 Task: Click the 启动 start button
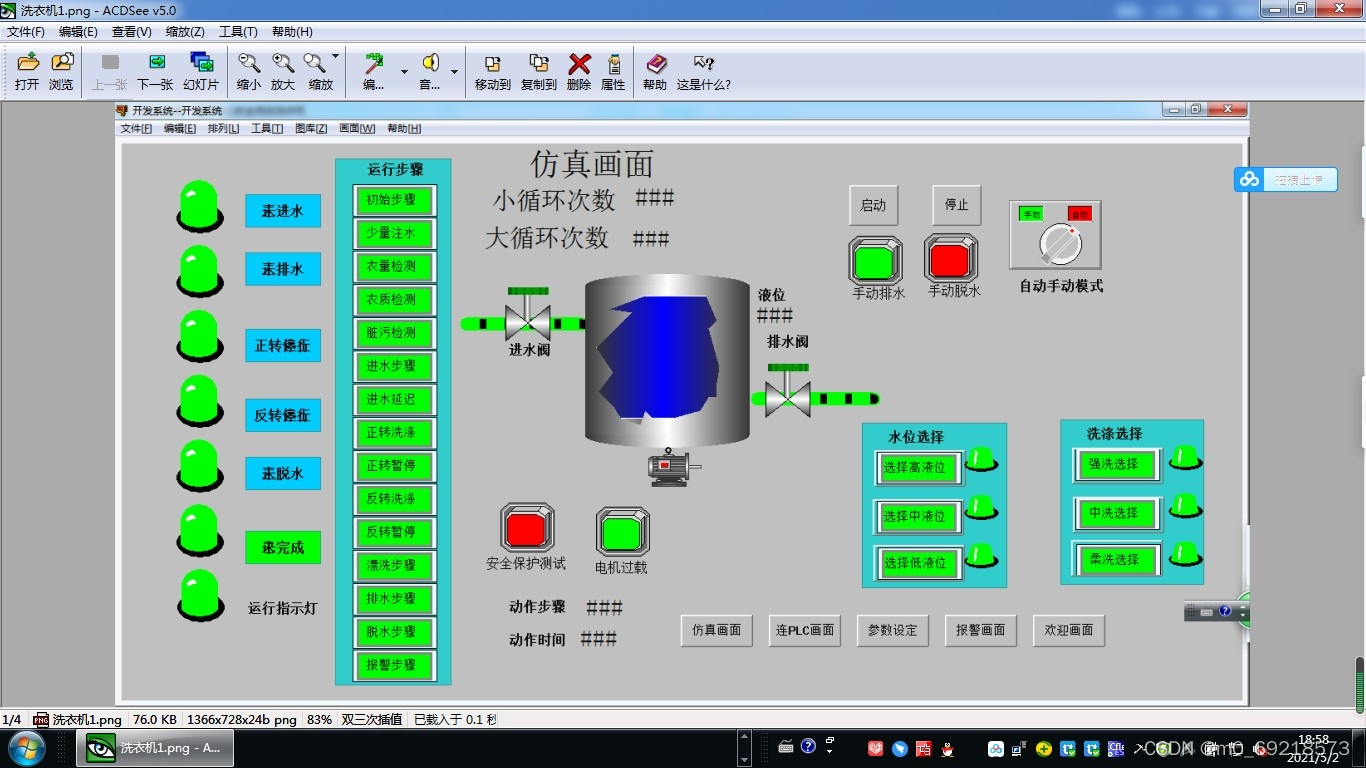point(873,205)
